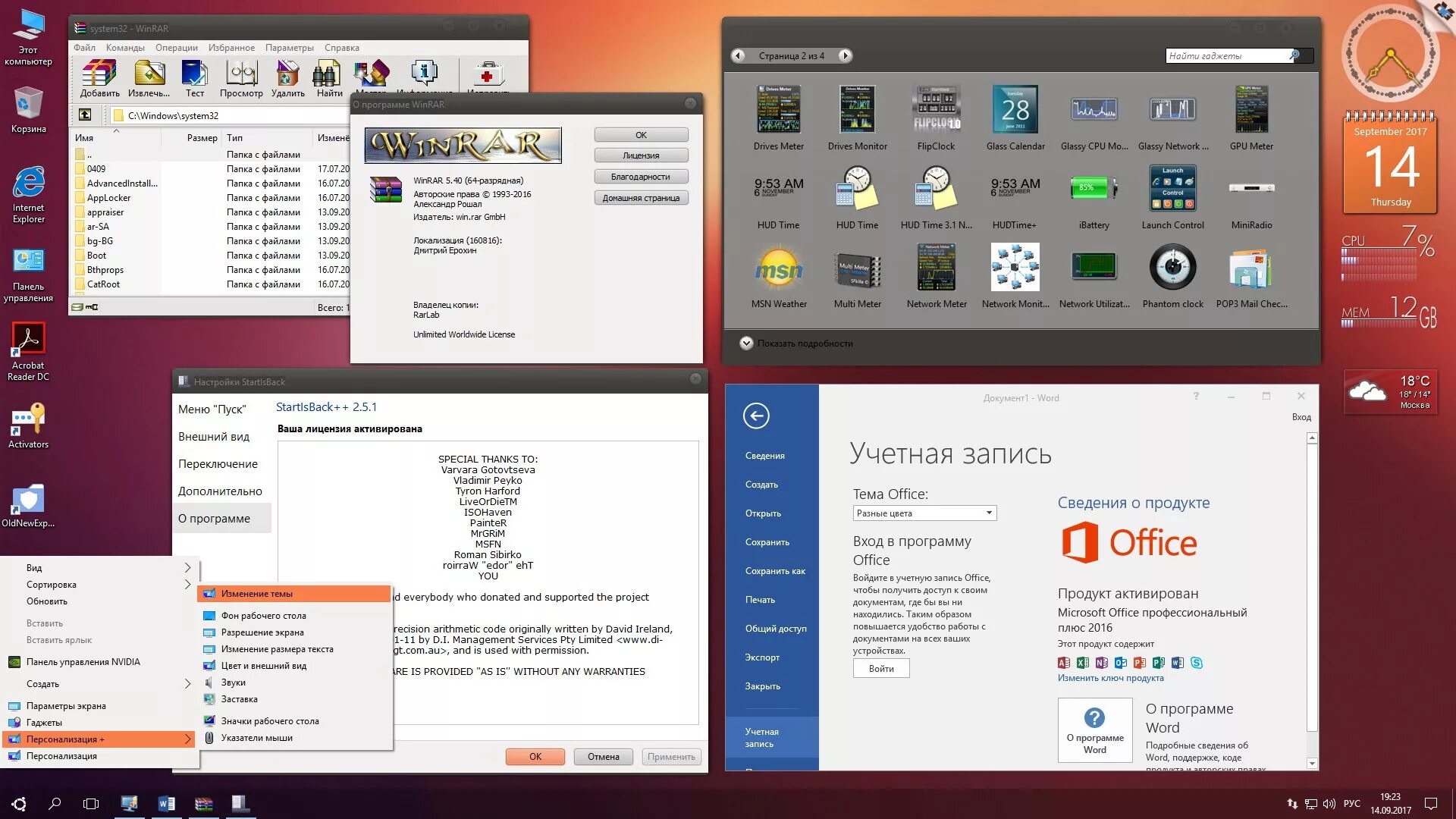Click the WinRAR Delete (Удалить) toolbar icon
This screenshot has width=1456, height=819.
(287, 76)
